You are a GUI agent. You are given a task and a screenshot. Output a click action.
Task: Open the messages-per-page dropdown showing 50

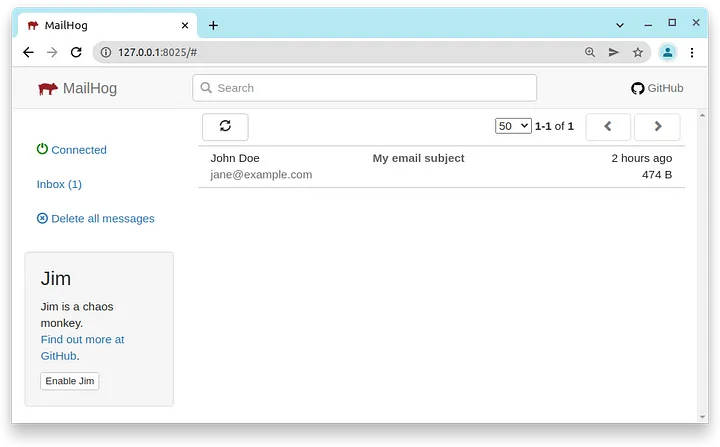point(513,126)
